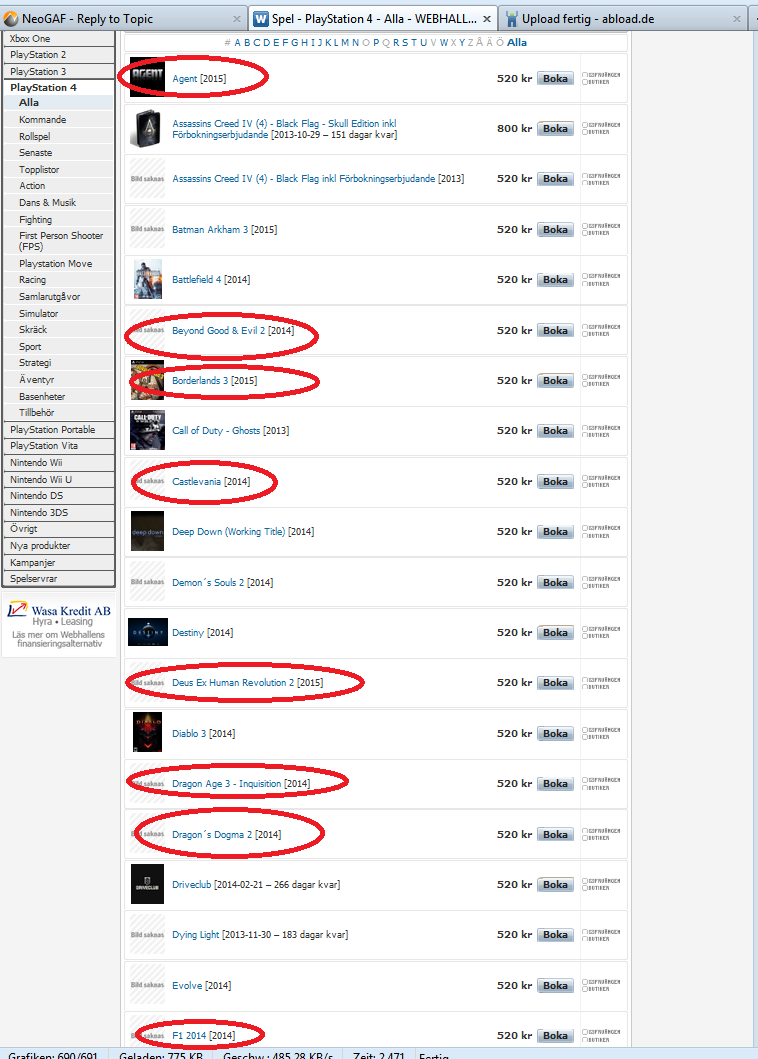
Task: Open the Xbox One category
Action: 59,38
